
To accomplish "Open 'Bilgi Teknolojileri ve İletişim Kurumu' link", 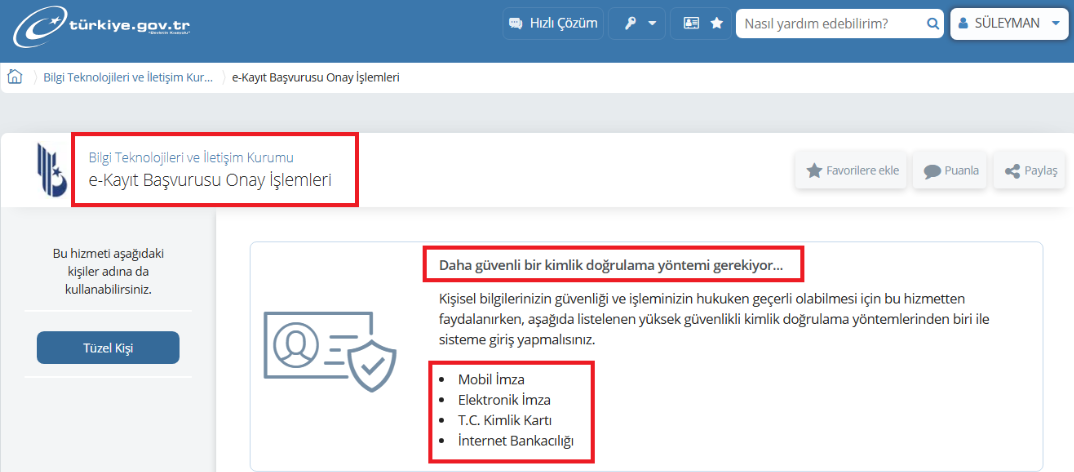I will pos(191,158).
